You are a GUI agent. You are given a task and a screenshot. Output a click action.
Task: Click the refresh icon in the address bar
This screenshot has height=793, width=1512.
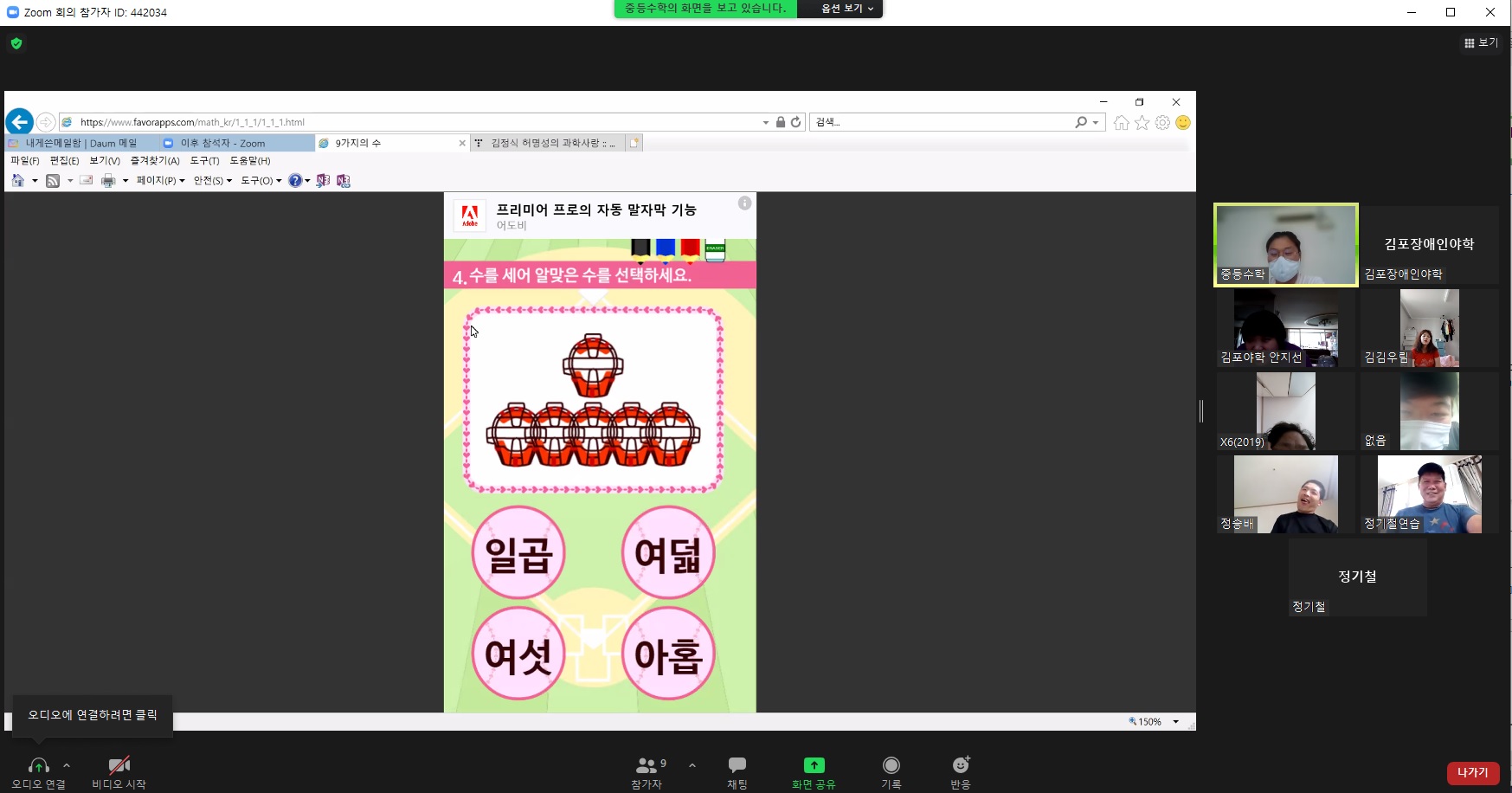pos(795,122)
